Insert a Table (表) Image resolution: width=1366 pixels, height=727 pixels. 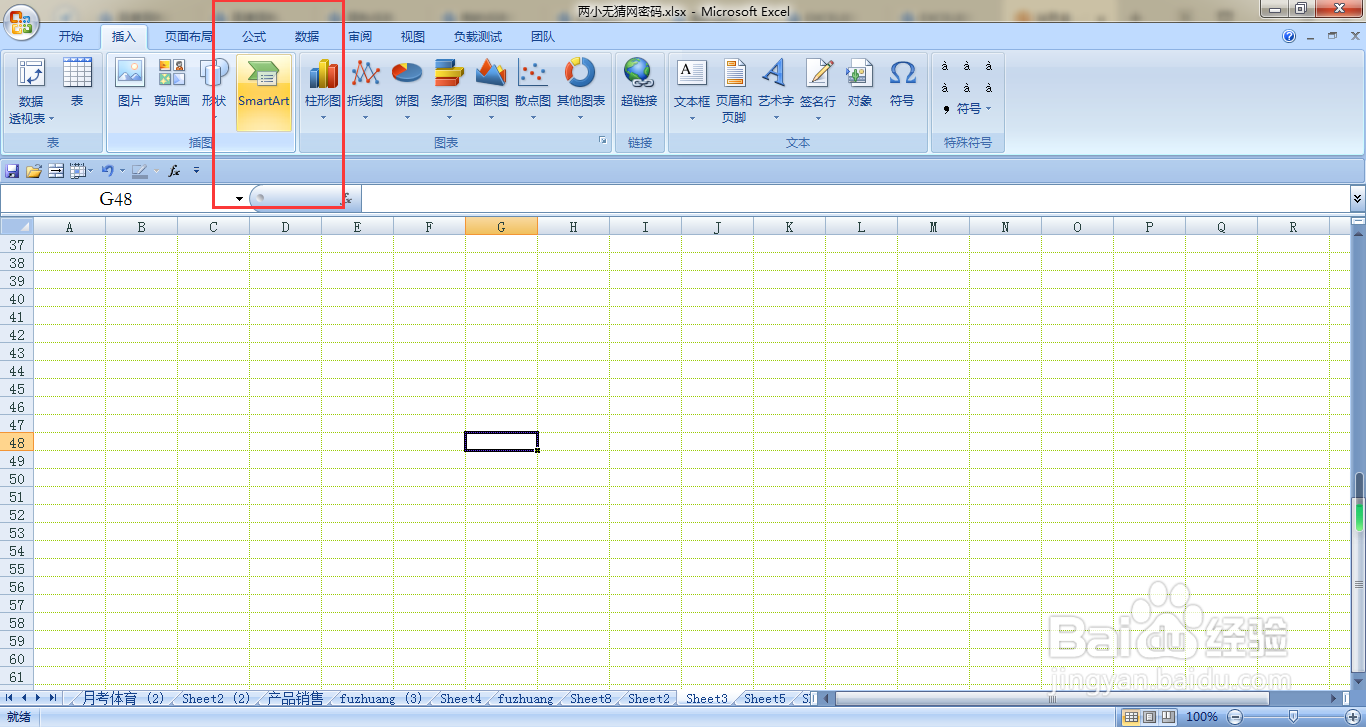pyautogui.click(x=77, y=91)
